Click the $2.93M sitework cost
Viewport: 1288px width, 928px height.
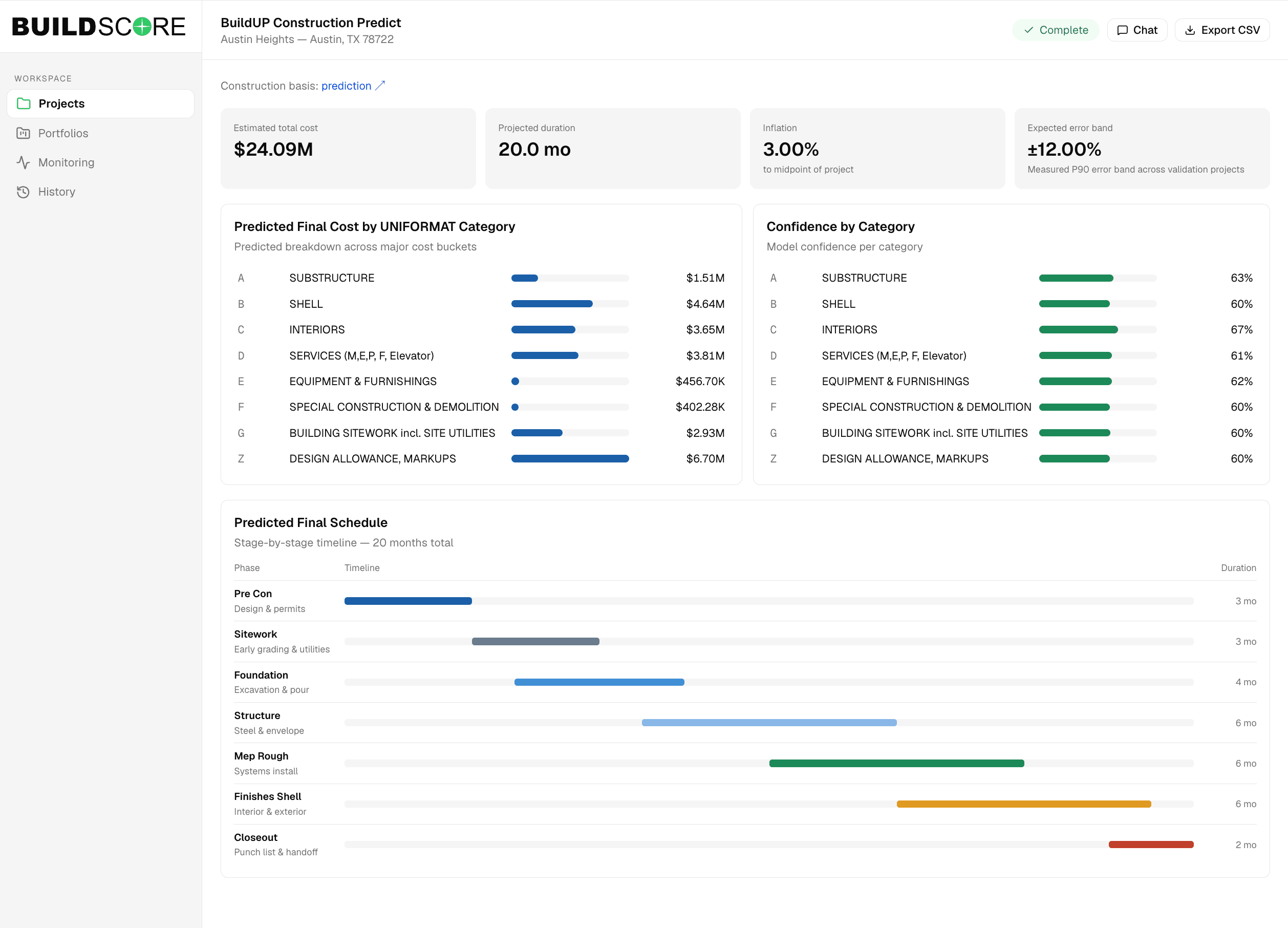pos(705,433)
